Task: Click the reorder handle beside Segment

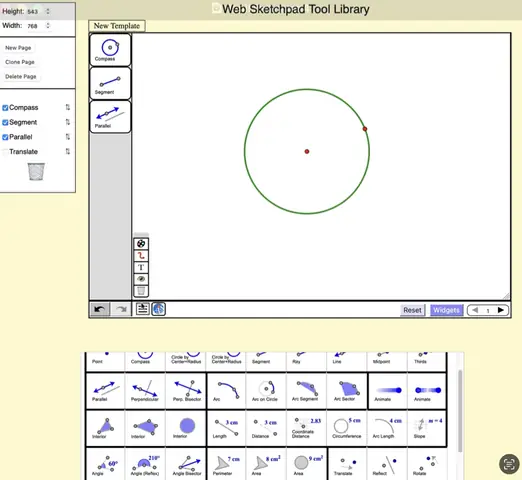Action: (68, 122)
